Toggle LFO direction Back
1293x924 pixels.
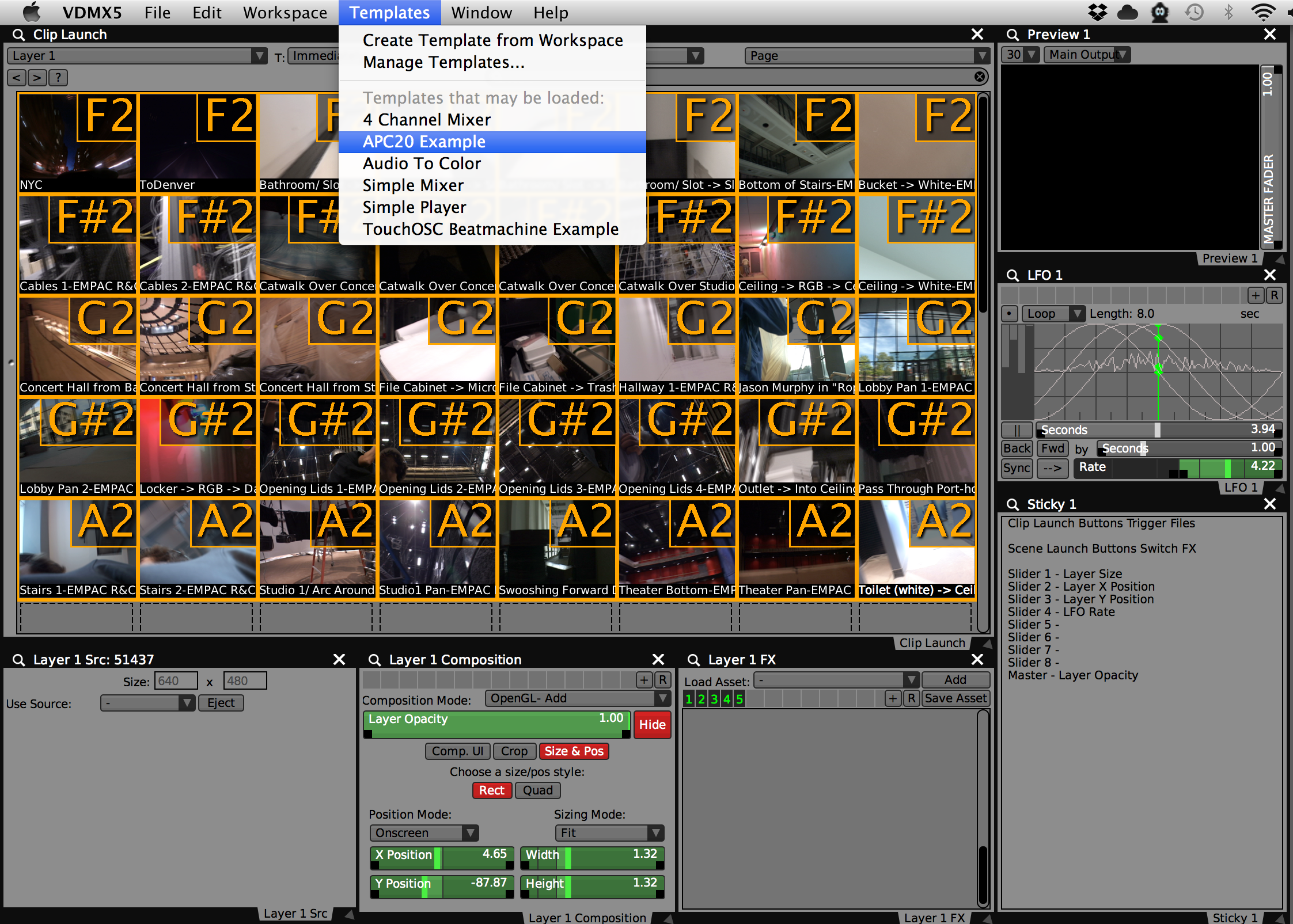1017,448
